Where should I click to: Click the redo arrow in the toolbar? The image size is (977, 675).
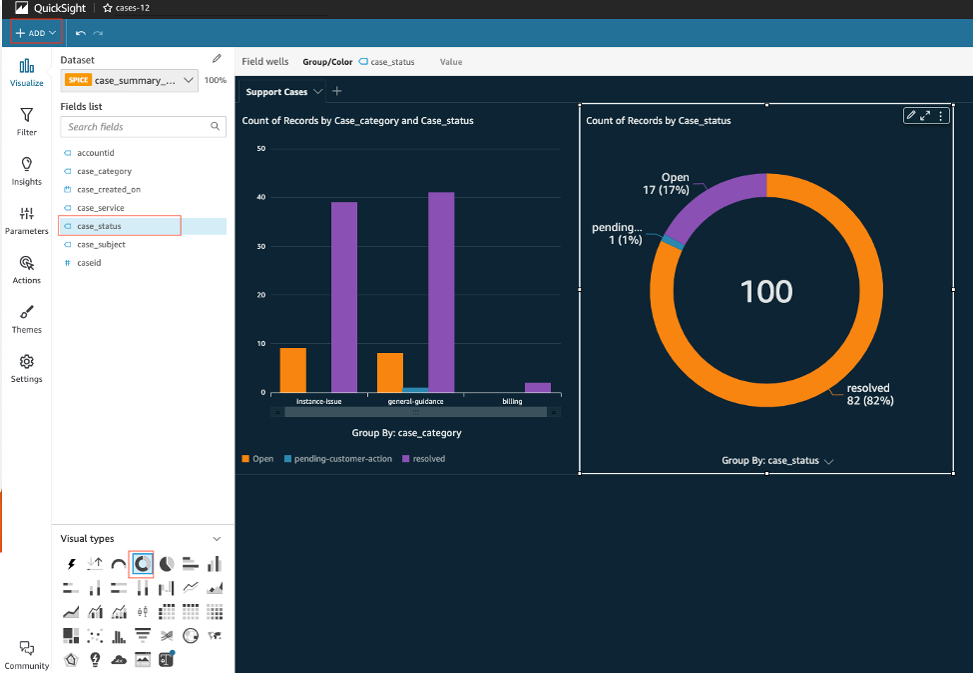click(x=98, y=33)
